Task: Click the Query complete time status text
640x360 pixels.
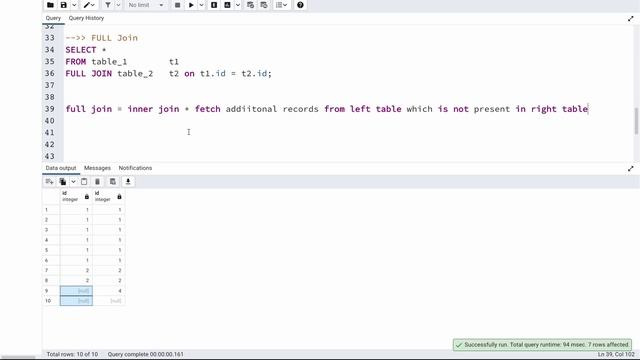Action: point(145,354)
